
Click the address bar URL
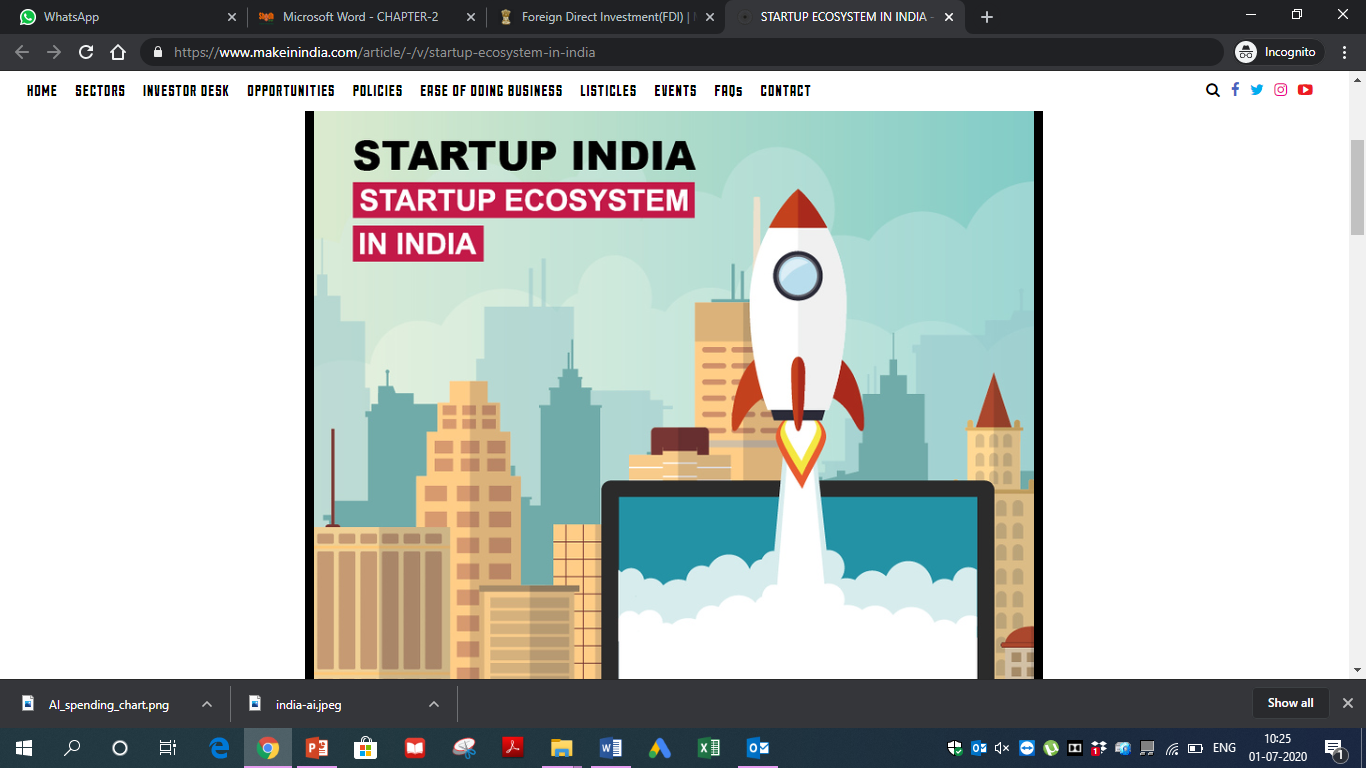(x=384, y=52)
